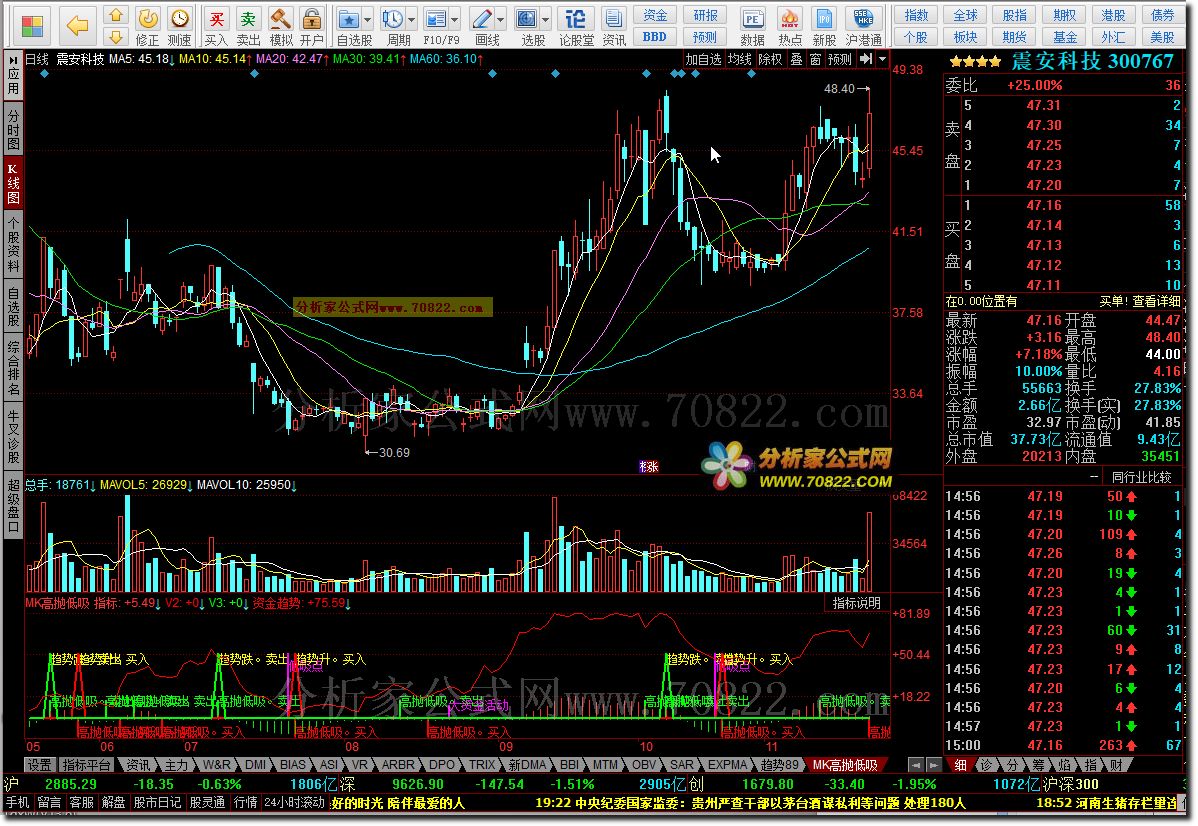
Task: Select the 细 detail tab in quote panel
Action: point(960,765)
